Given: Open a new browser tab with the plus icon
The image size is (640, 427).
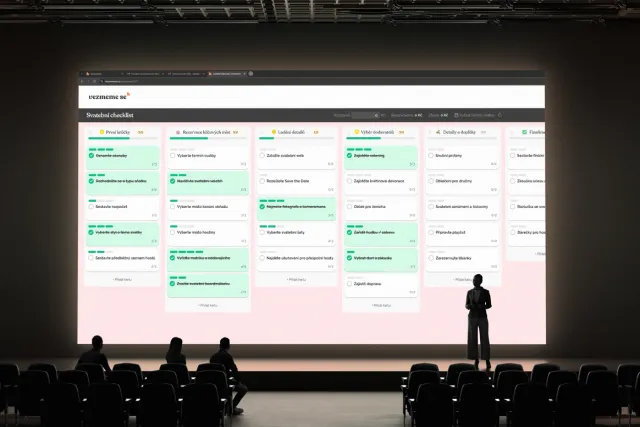Looking at the screenshot, I should click(252, 74).
